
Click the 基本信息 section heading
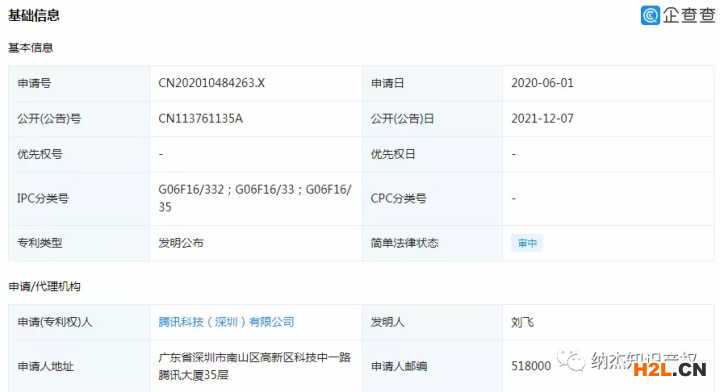pos(31,47)
